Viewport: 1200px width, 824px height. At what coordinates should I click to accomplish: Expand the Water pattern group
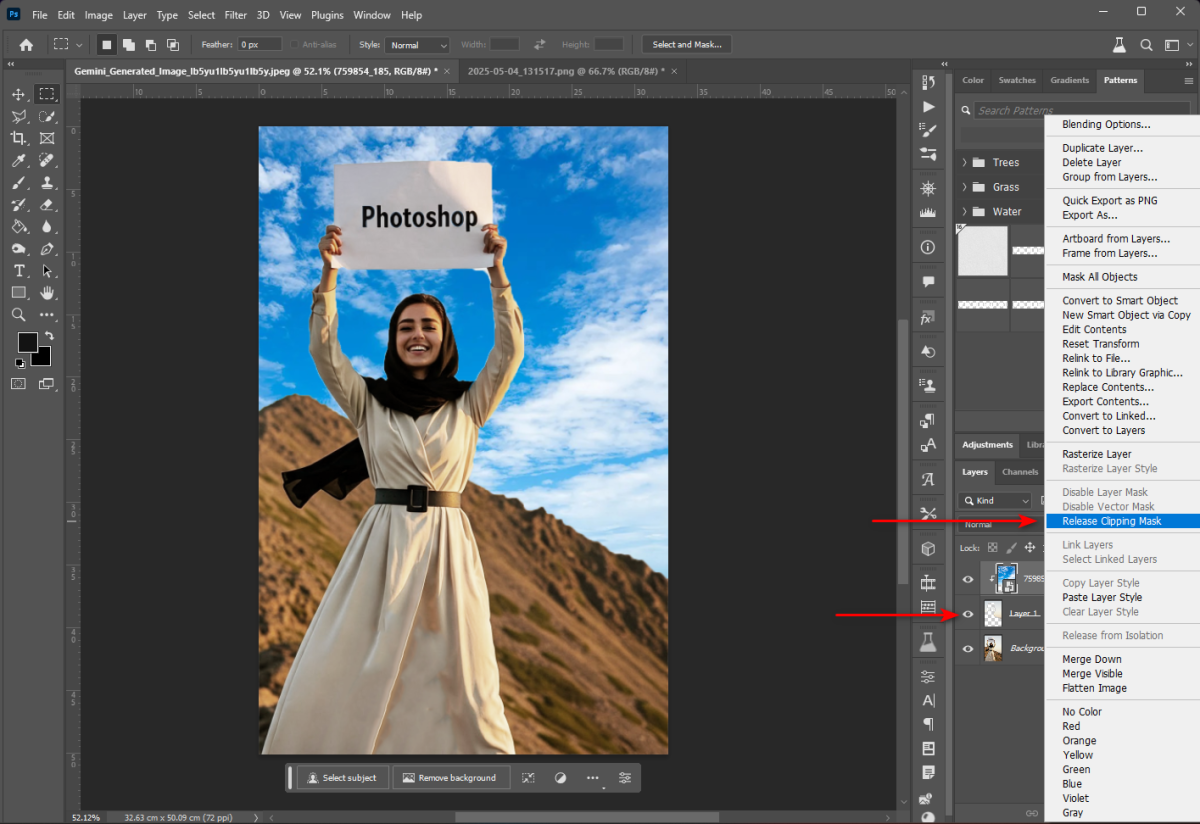[964, 212]
